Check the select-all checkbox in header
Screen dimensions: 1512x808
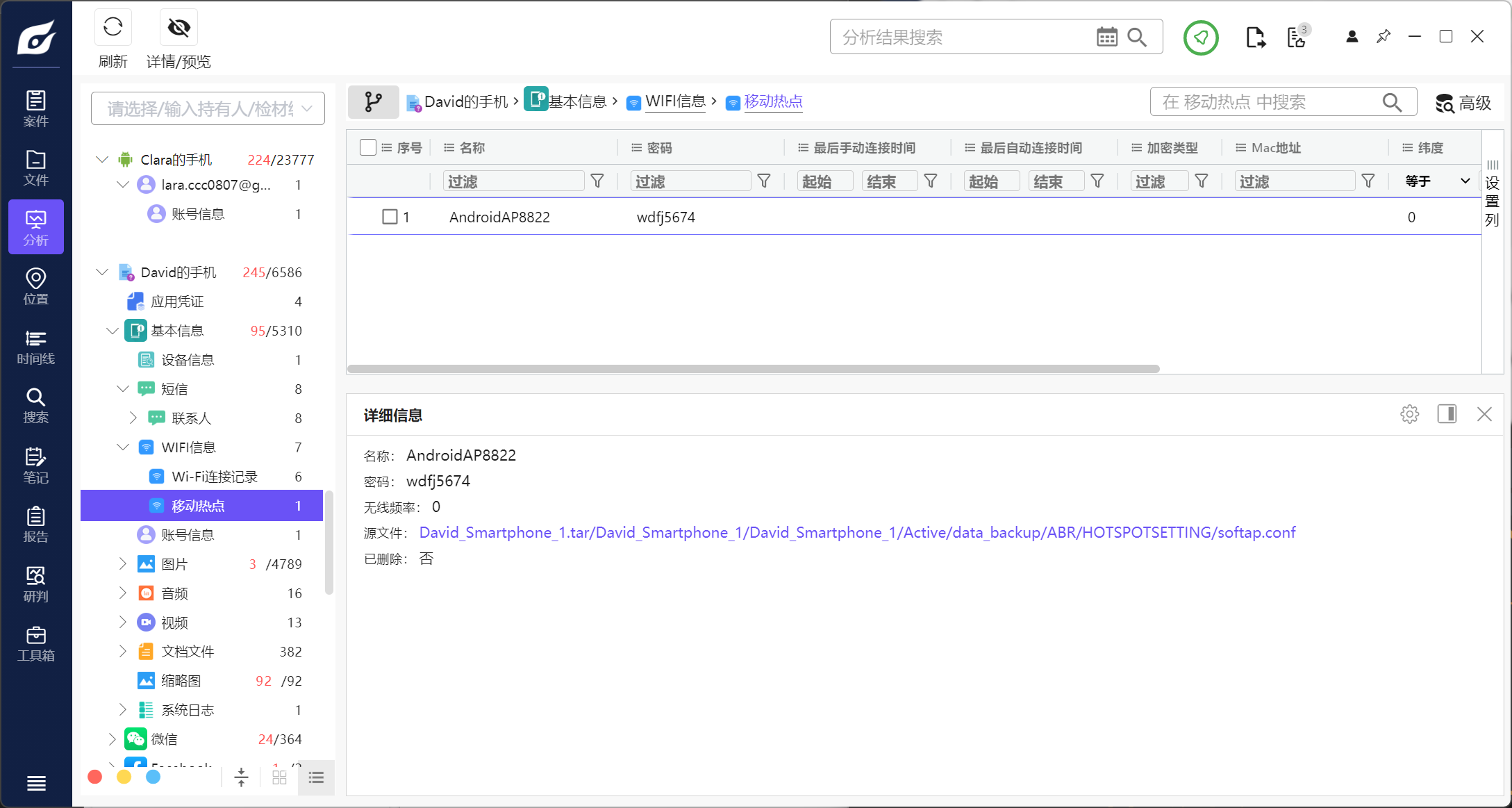[x=368, y=147]
